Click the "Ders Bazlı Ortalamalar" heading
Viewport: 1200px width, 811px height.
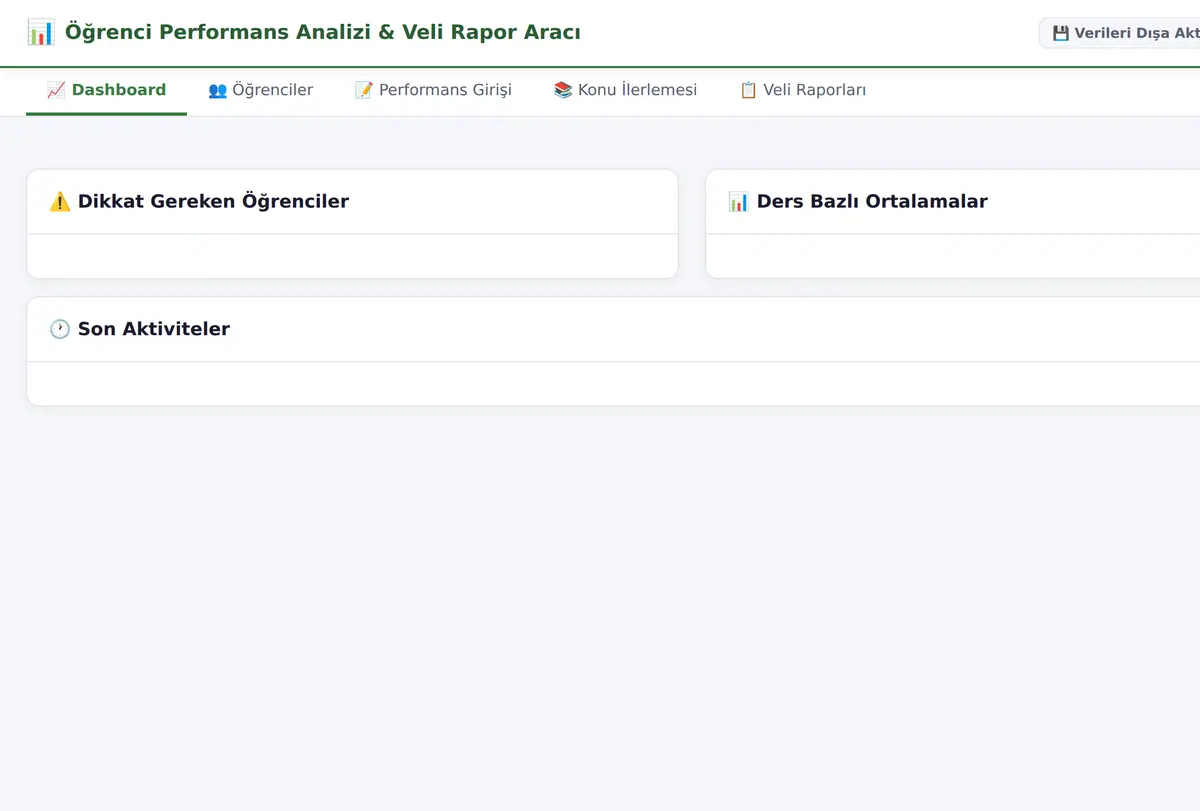point(872,201)
